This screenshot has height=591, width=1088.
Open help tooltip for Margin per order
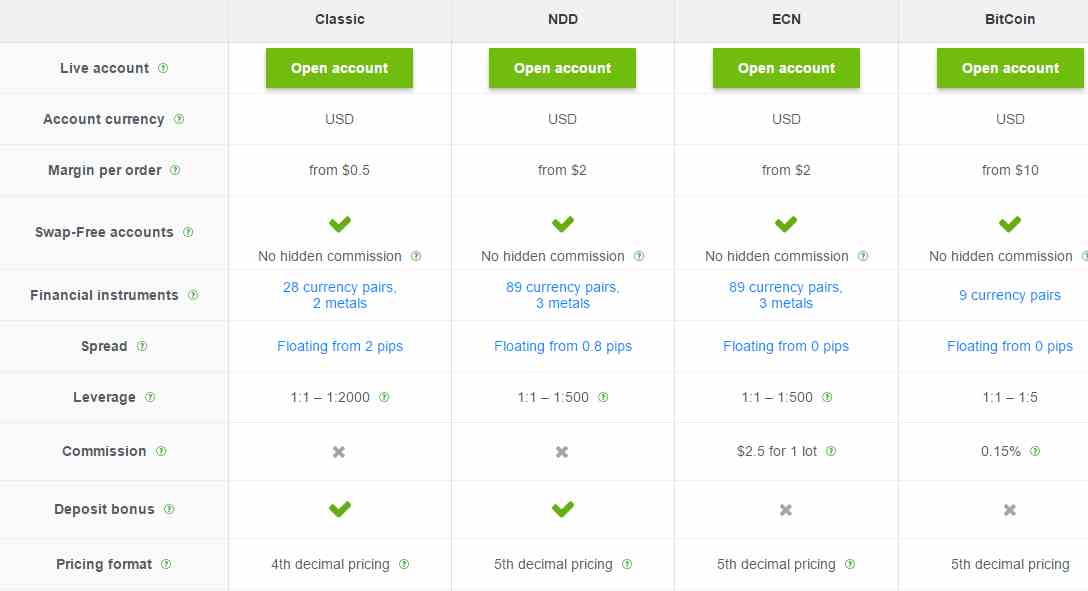click(175, 170)
